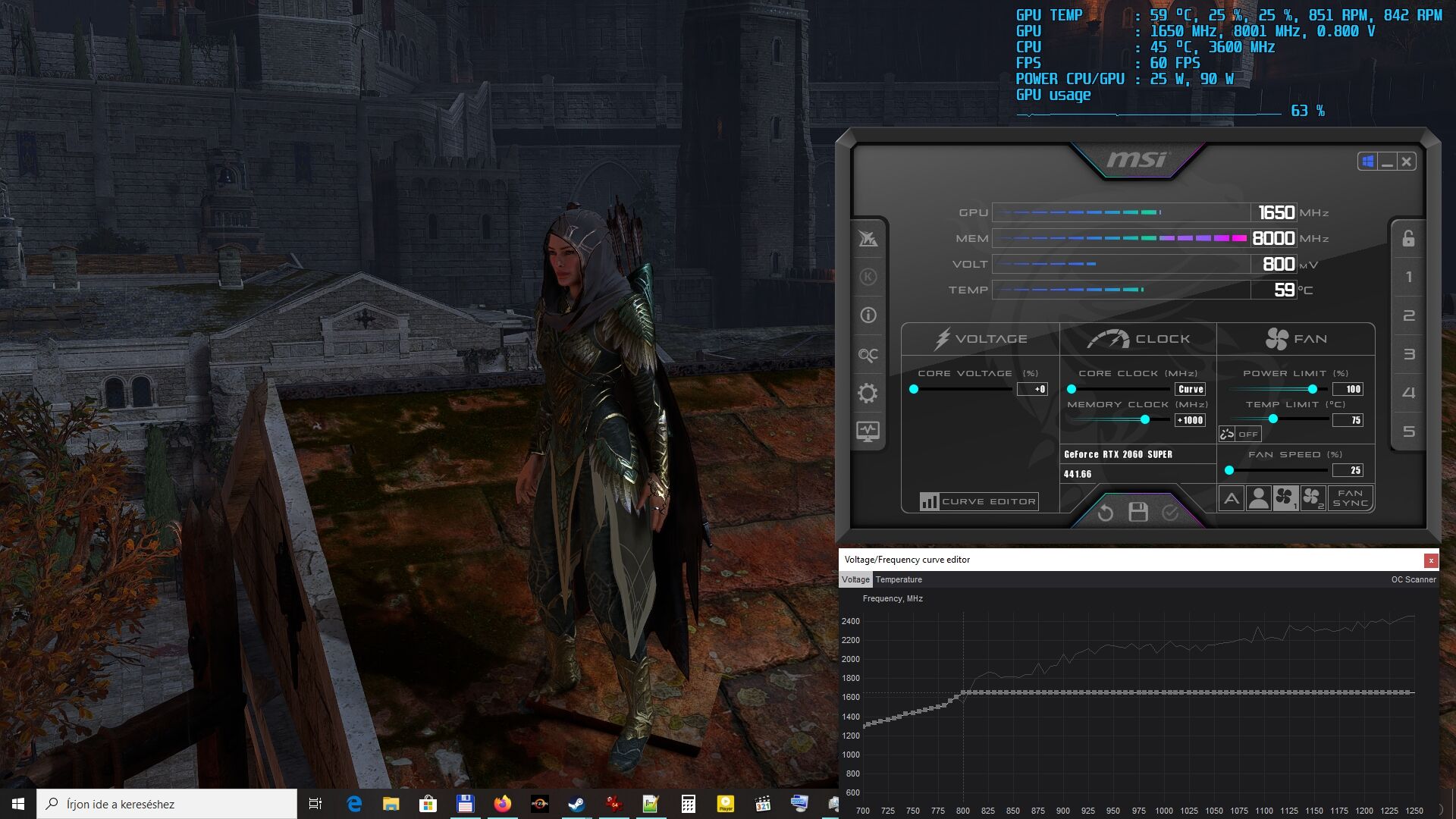This screenshot has height=819, width=1456.
Task: Open File Explorer from taskbar
Action: point(391,804)
